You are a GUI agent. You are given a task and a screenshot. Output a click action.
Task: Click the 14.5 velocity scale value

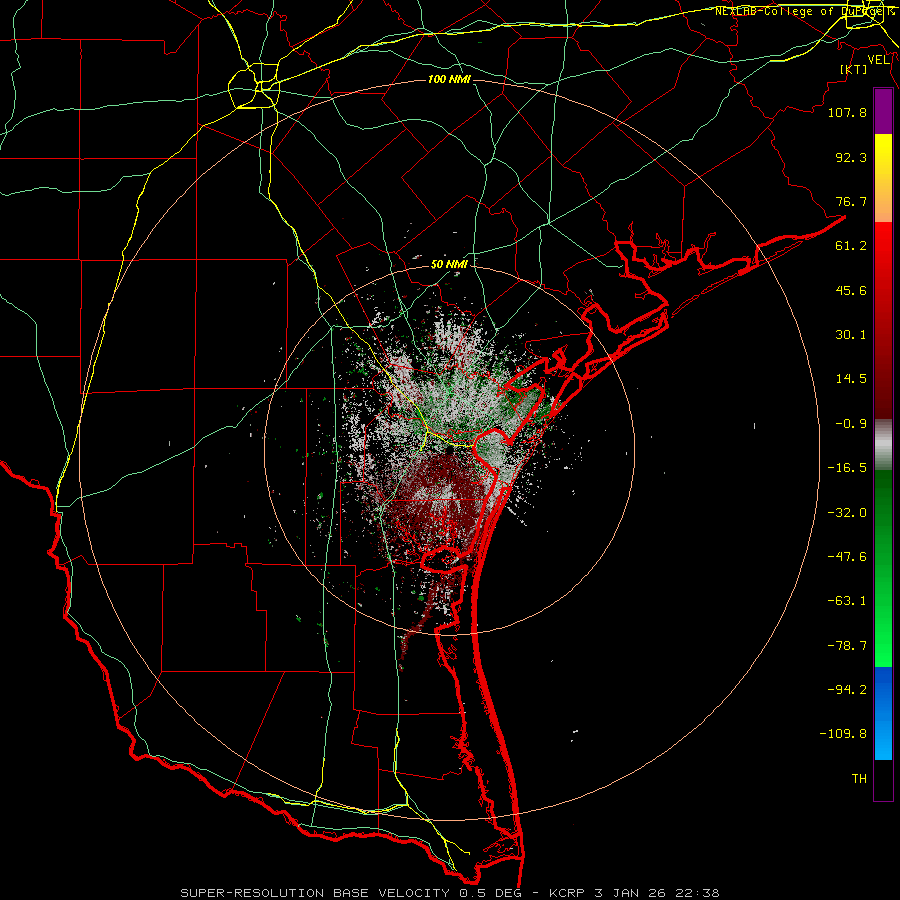851,379
